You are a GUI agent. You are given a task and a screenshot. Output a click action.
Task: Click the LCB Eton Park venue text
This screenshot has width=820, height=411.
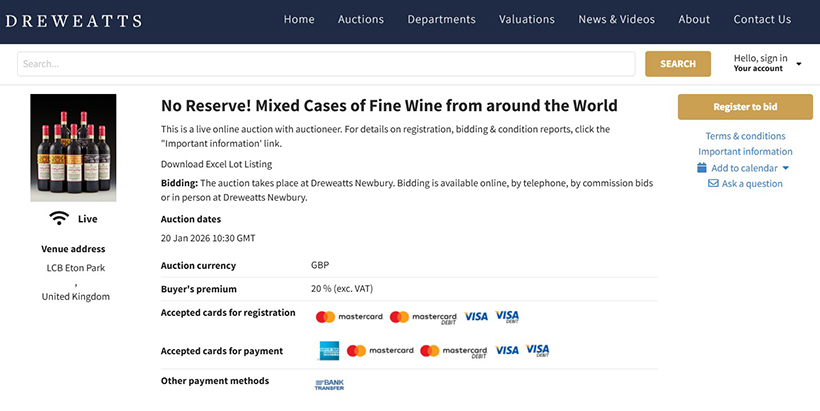click(x=76, y=268)
